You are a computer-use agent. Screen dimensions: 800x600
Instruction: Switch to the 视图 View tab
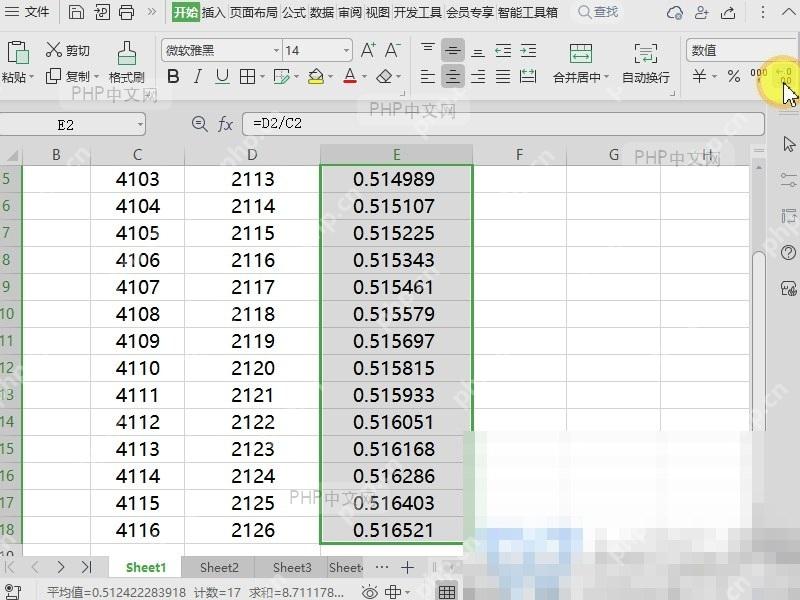tap(378, 12)
